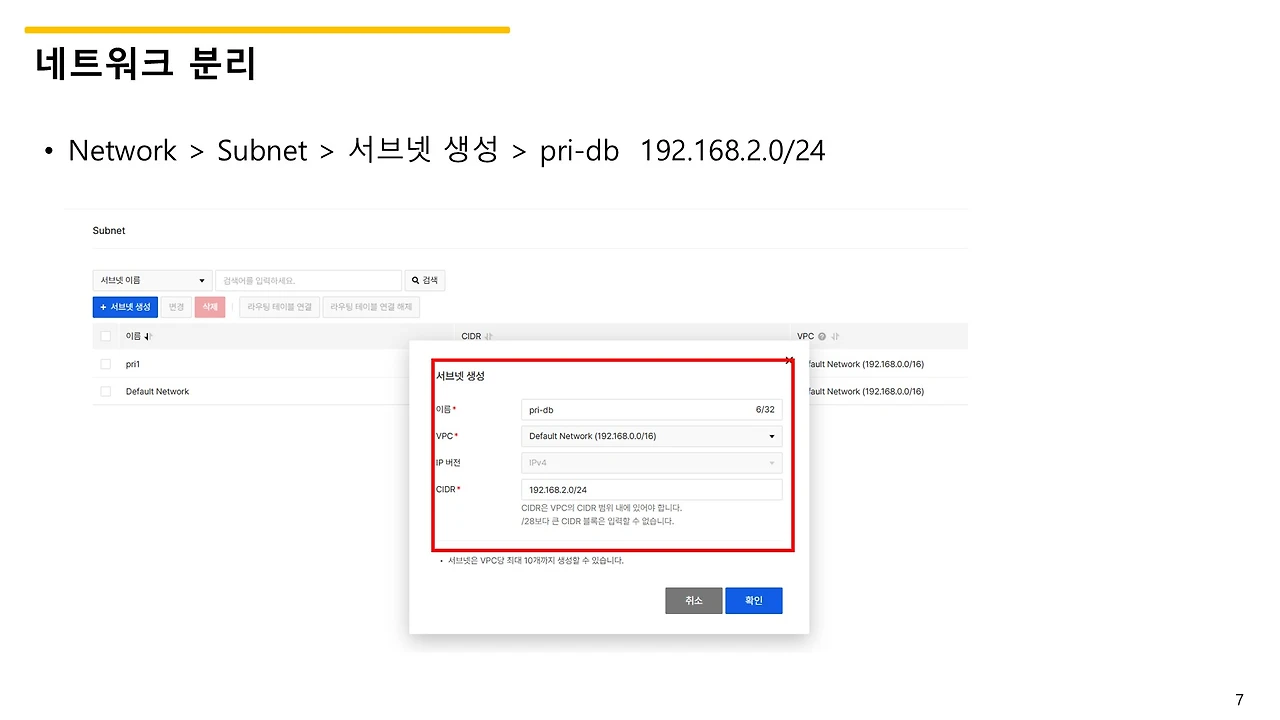This screenshot has width=1280, height=720.
Task: Select the Default Network subnet name
Action: pos(157,391)
